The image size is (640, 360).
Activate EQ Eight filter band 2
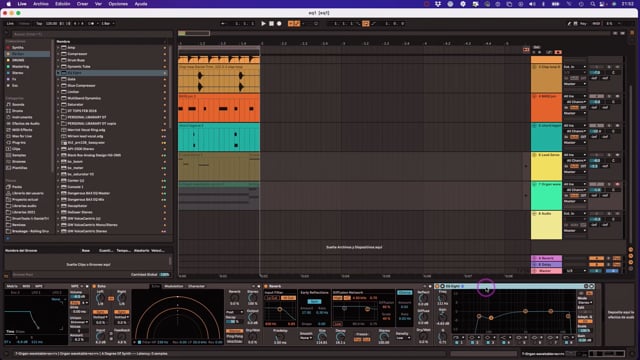pyautogui.click(x=472, y=342)
